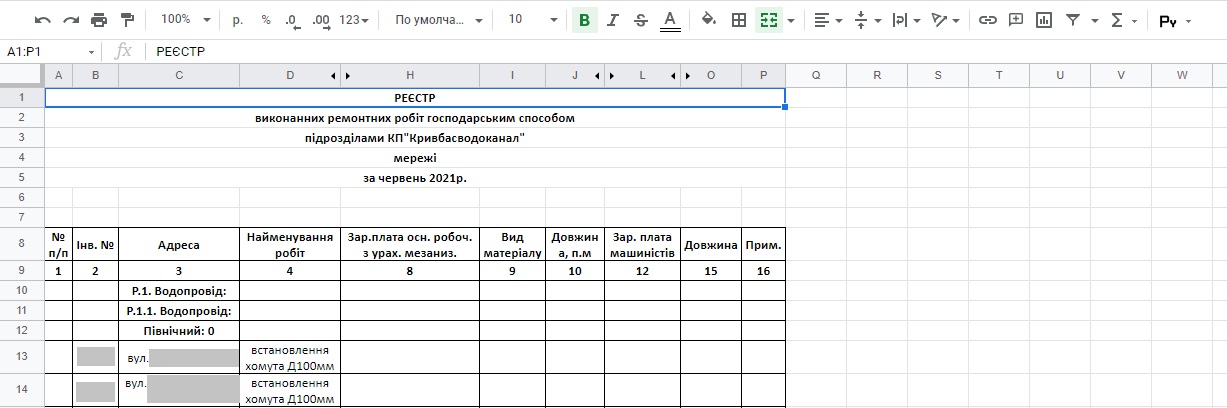1227x408 pixels.
Task: Insert a chart
Action: [1044, 20]
